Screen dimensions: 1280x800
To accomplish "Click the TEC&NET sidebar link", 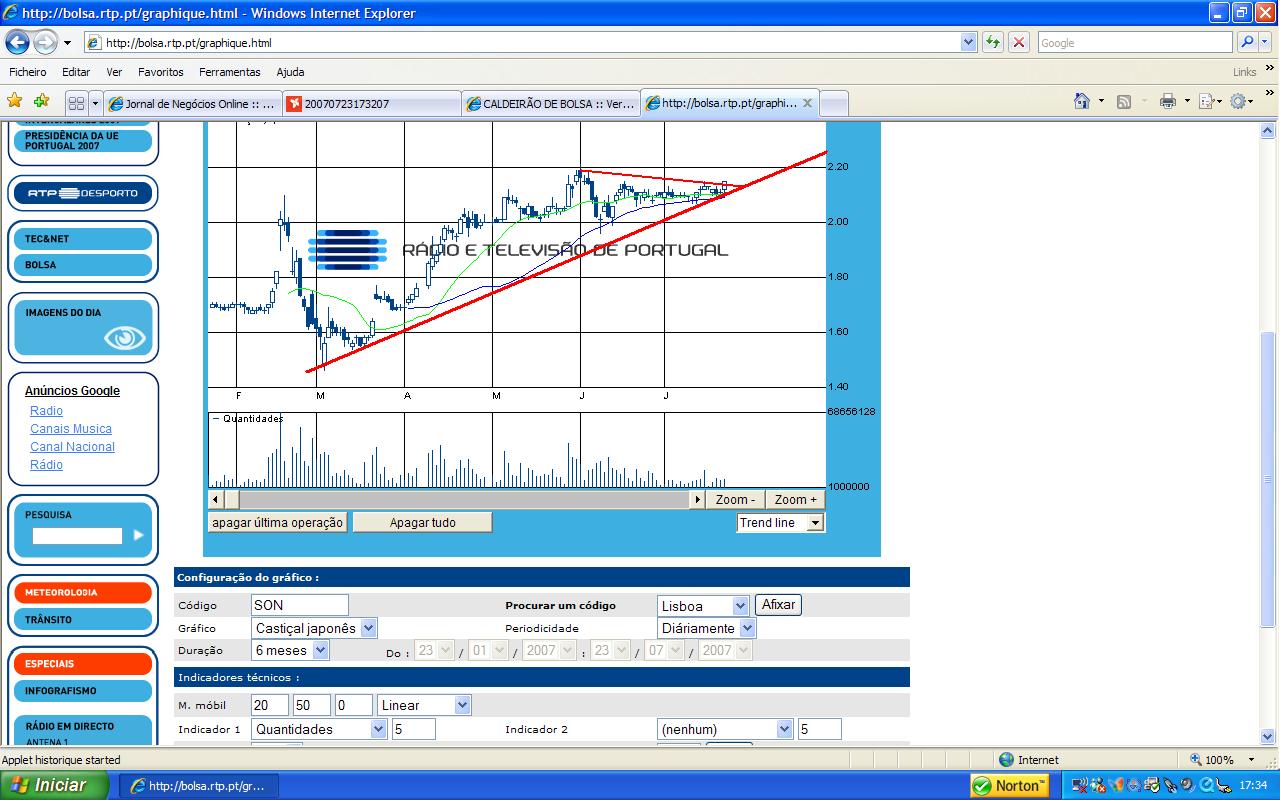I will tap(83, 239).
